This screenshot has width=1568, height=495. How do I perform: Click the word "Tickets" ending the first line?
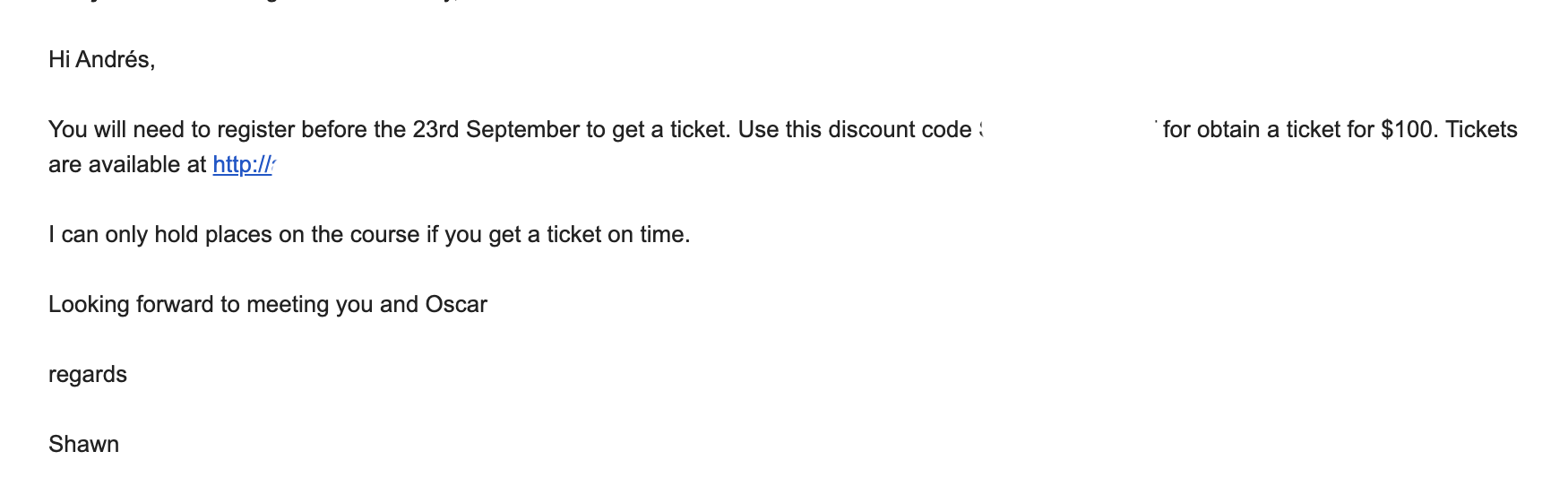click(x=1482, y=130)
